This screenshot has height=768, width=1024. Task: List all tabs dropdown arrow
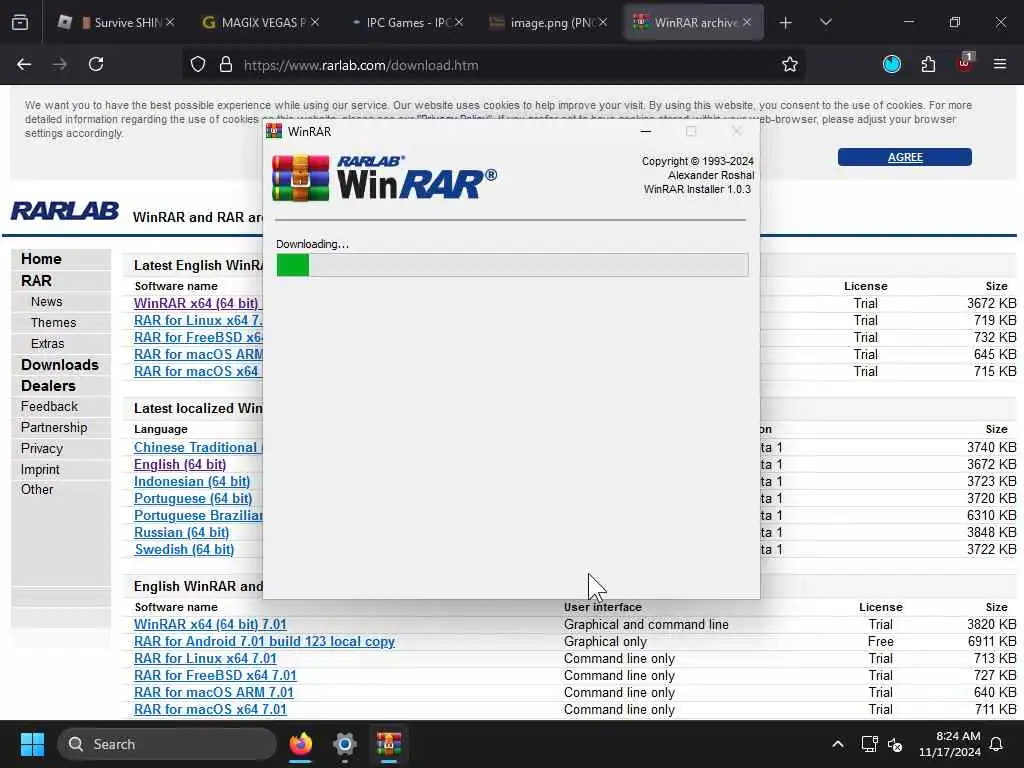click(x=825, y=22)
